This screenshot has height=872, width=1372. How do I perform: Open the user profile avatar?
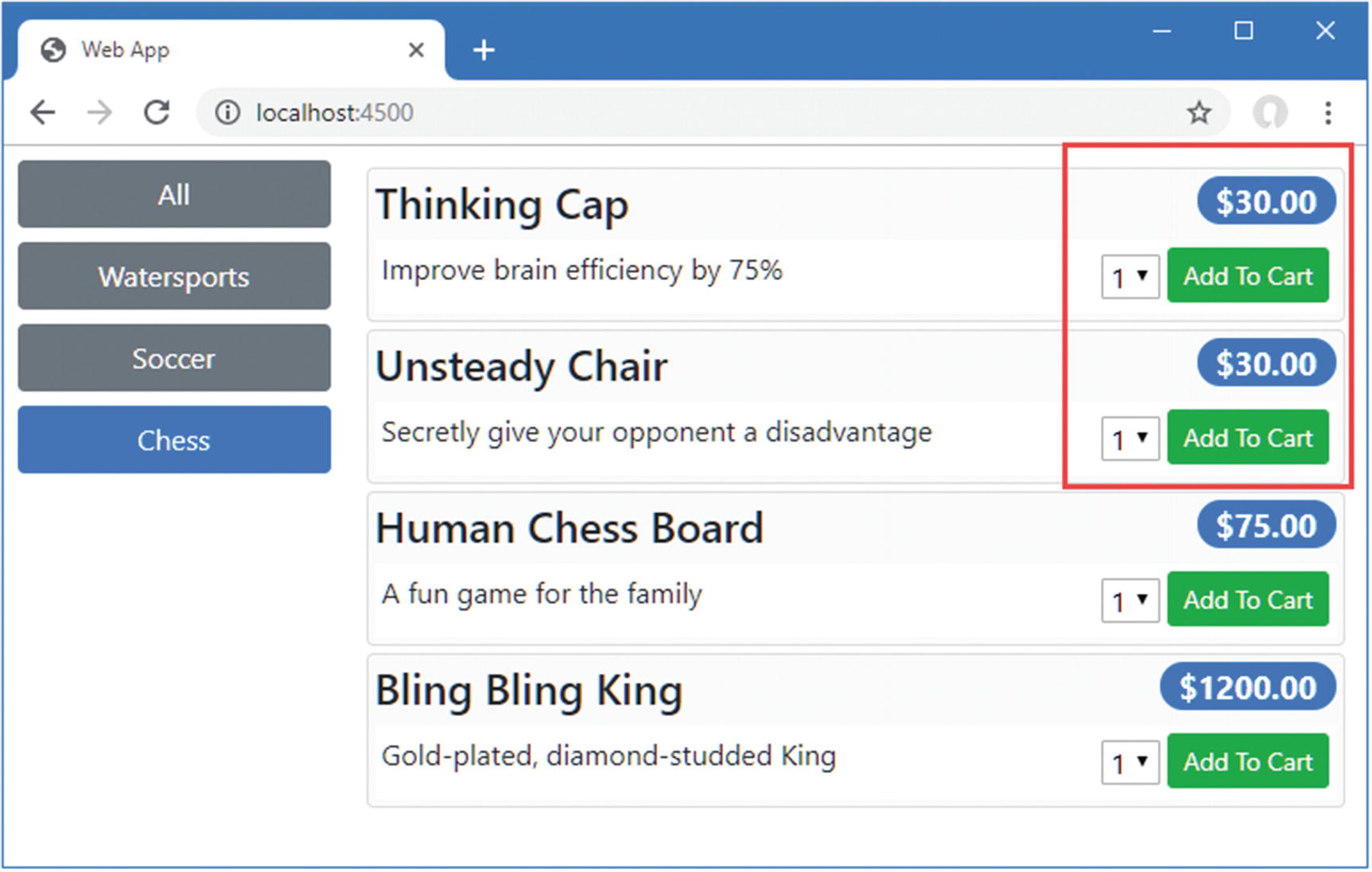coord(1270,113)
